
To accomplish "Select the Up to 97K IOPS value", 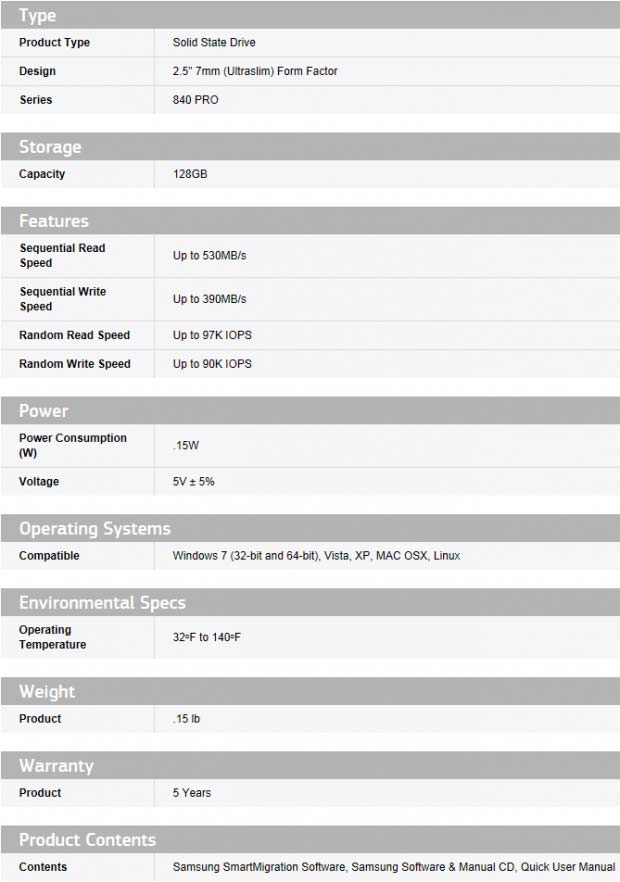I will click(x=212, y=335).
